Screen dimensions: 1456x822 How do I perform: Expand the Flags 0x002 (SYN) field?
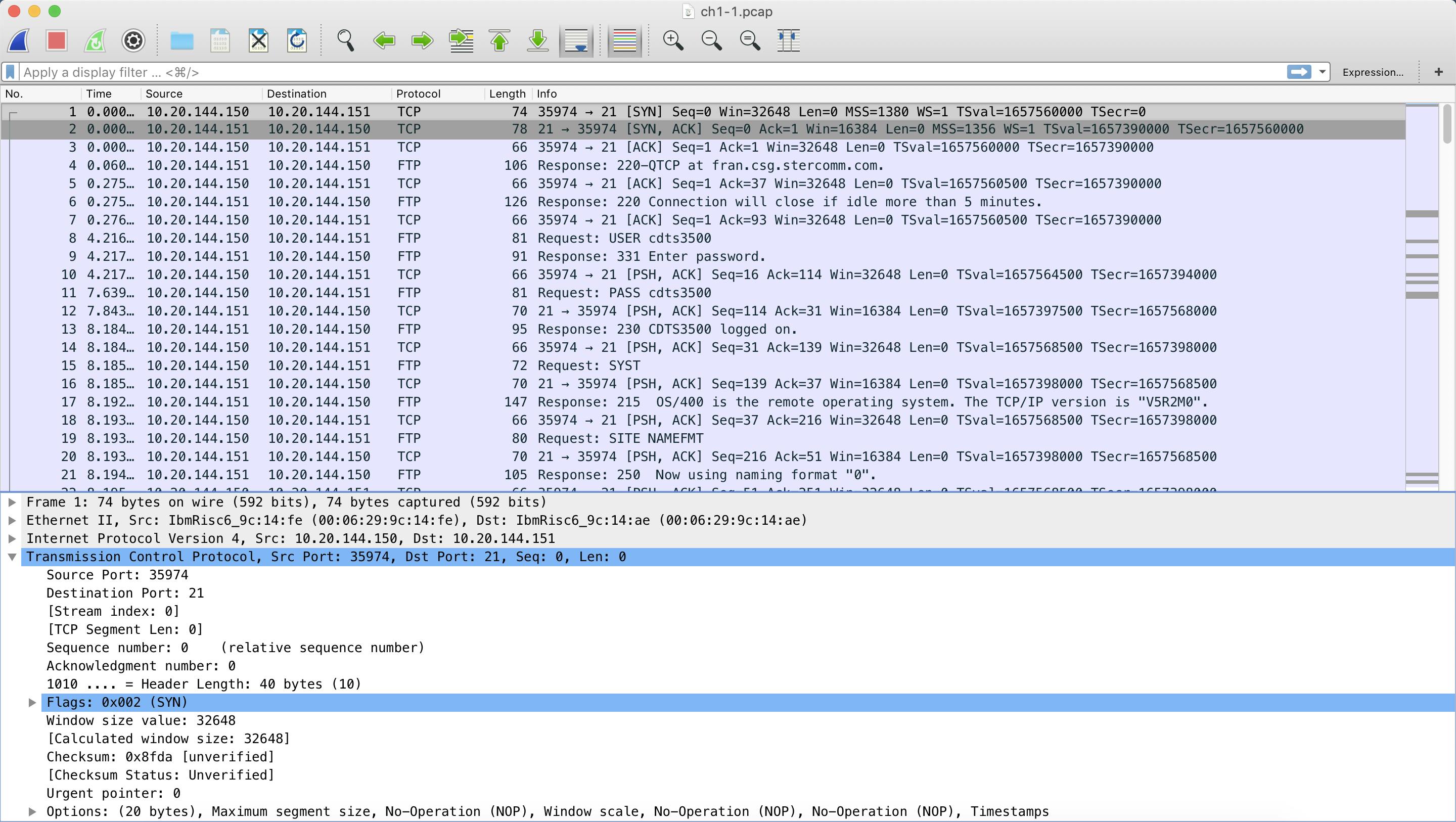point(32,702)
